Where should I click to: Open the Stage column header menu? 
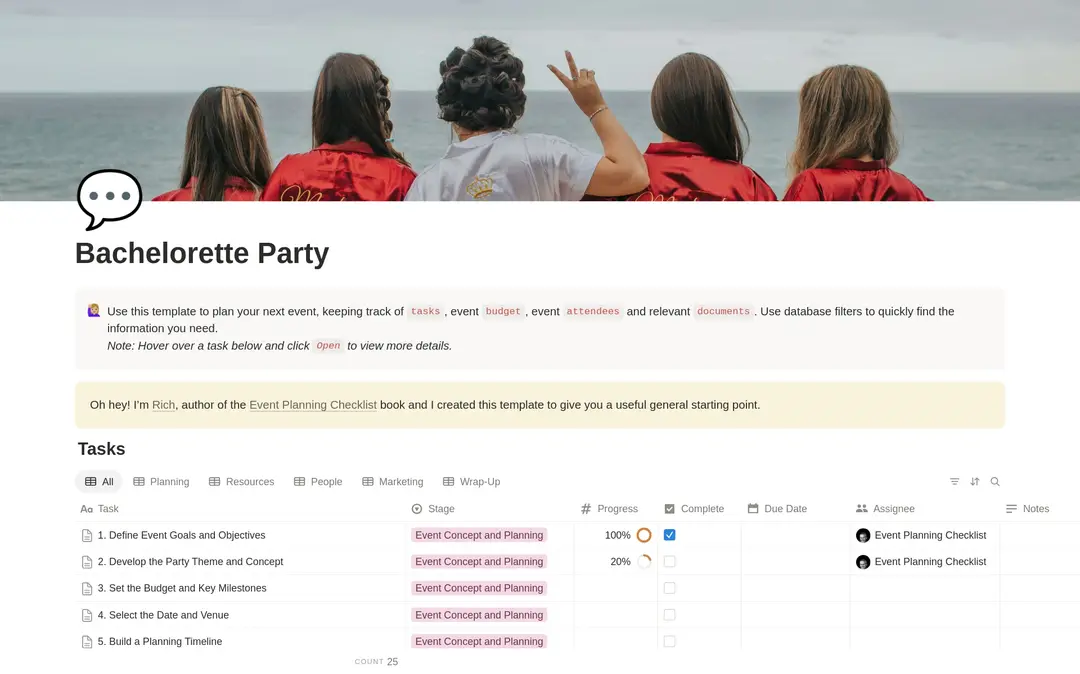click(433, 509)
